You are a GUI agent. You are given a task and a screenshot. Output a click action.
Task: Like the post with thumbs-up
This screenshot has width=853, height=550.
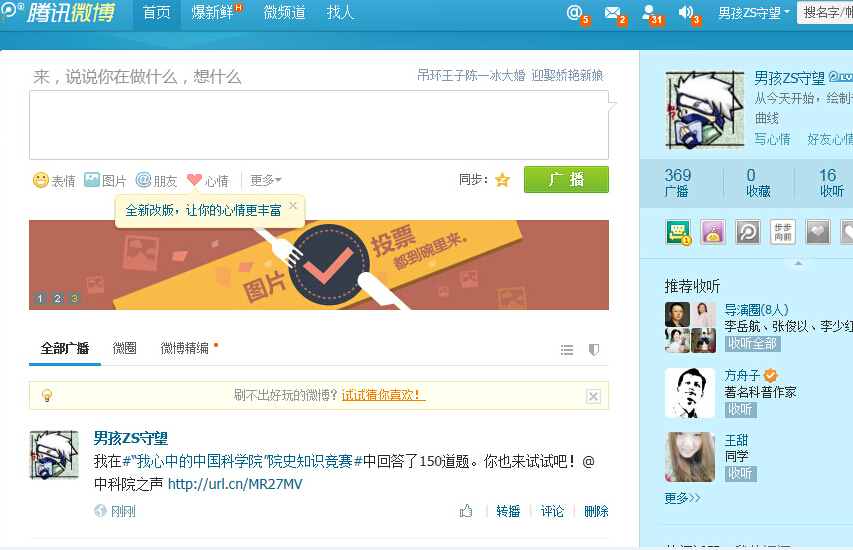466,511
